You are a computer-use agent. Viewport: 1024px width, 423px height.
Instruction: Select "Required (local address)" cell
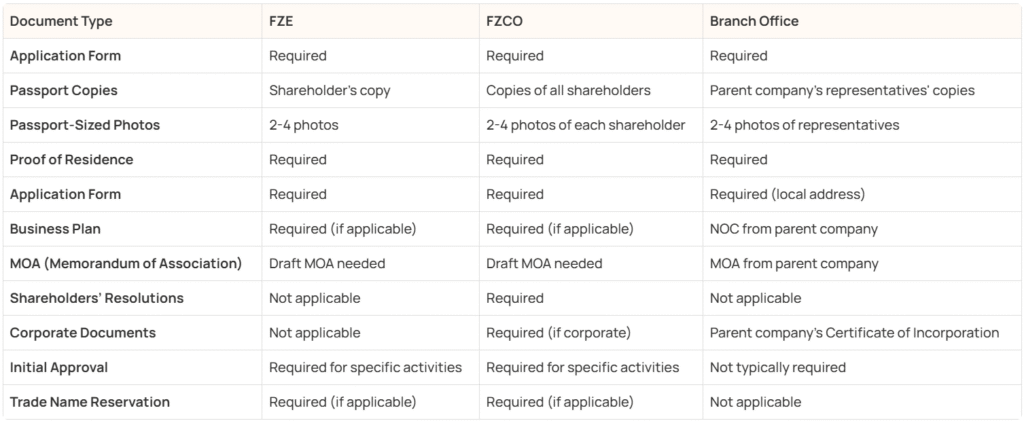click(x=788, y=194)
